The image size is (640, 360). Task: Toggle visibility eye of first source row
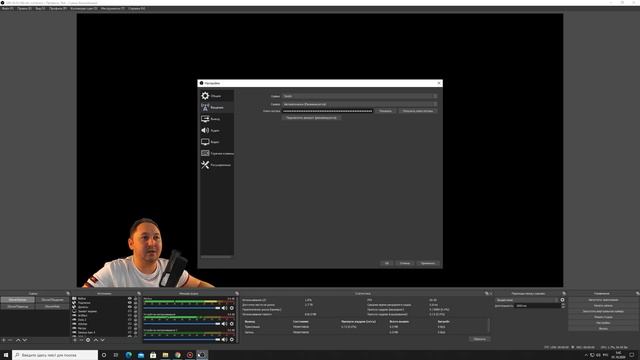[130, 298]
